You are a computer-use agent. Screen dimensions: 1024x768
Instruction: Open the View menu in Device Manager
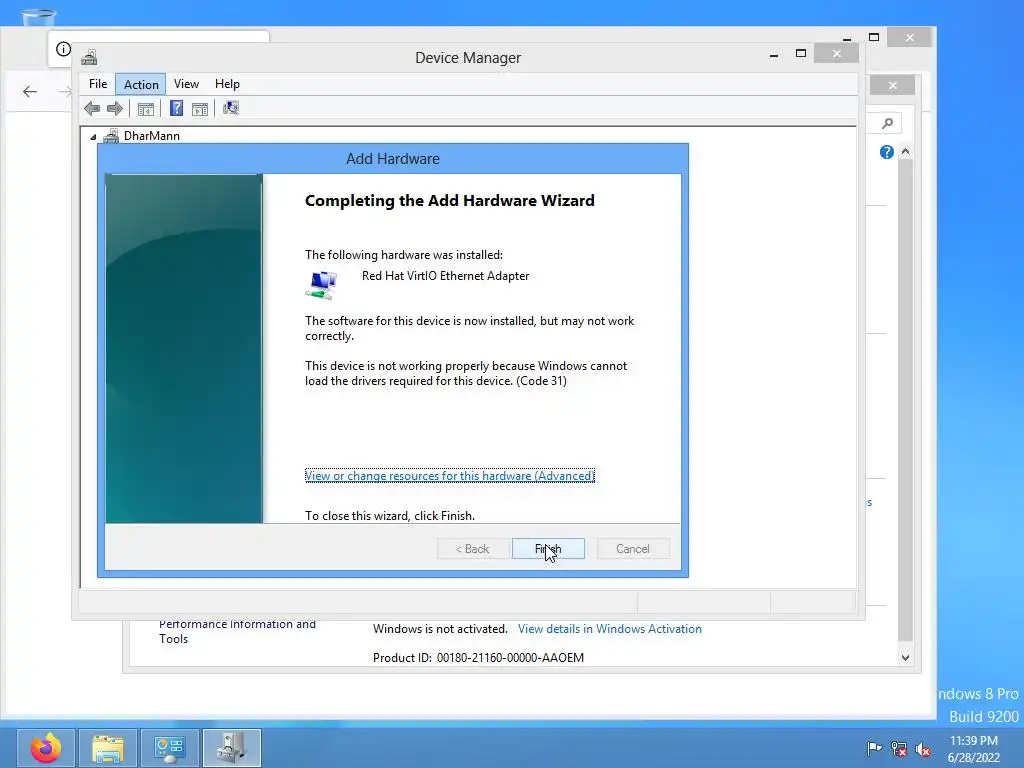(x=186, y=84)
